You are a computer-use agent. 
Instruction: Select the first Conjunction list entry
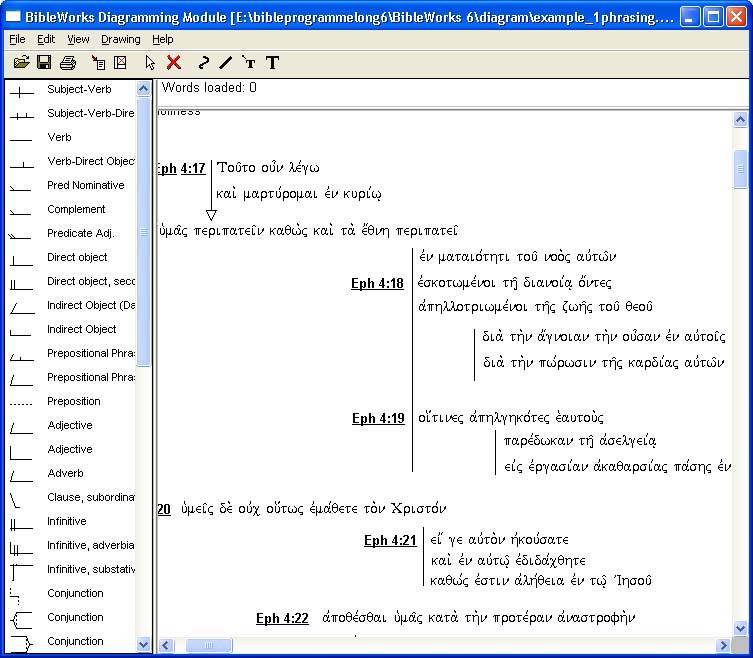pyautogui.click(x=75, y=594)
